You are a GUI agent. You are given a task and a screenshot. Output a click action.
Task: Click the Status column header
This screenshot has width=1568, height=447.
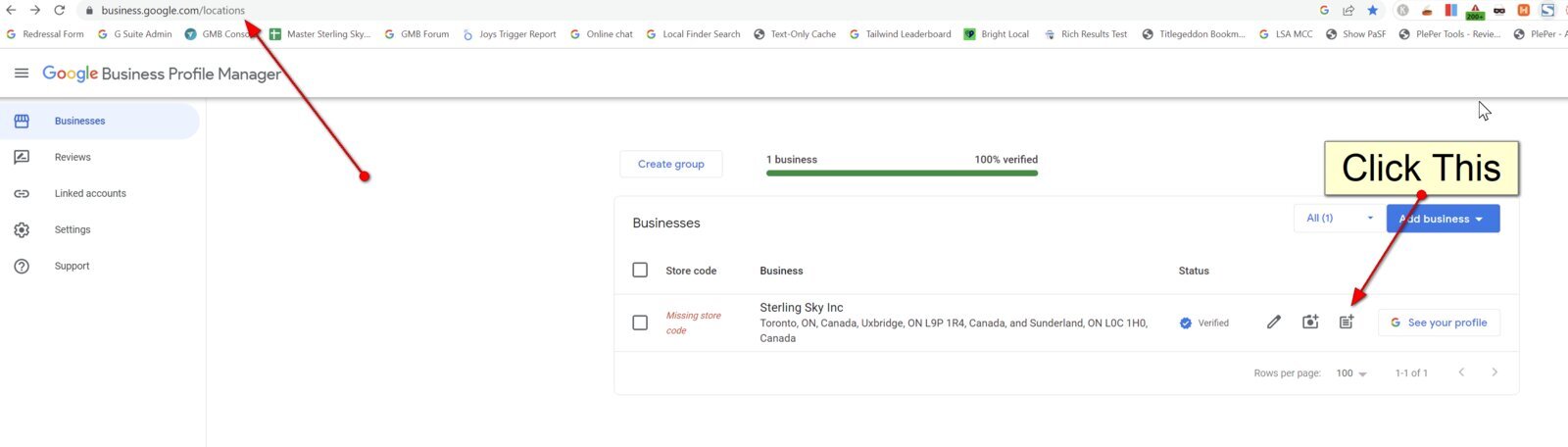click(1194, 271)
